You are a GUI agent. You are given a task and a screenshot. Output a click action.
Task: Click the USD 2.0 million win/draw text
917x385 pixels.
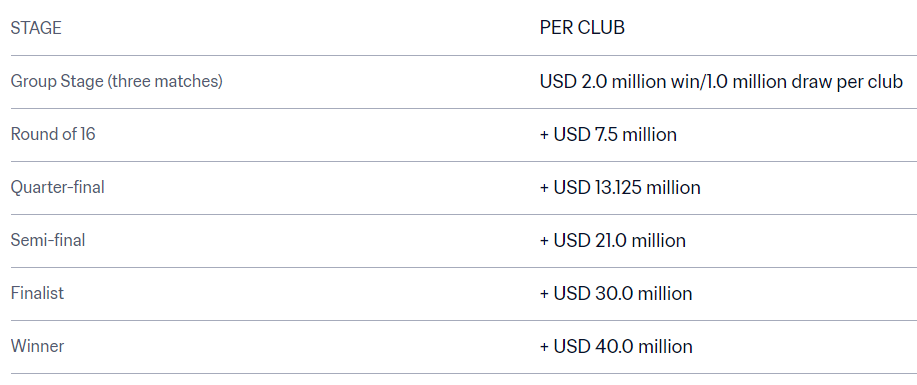[721, 82]
